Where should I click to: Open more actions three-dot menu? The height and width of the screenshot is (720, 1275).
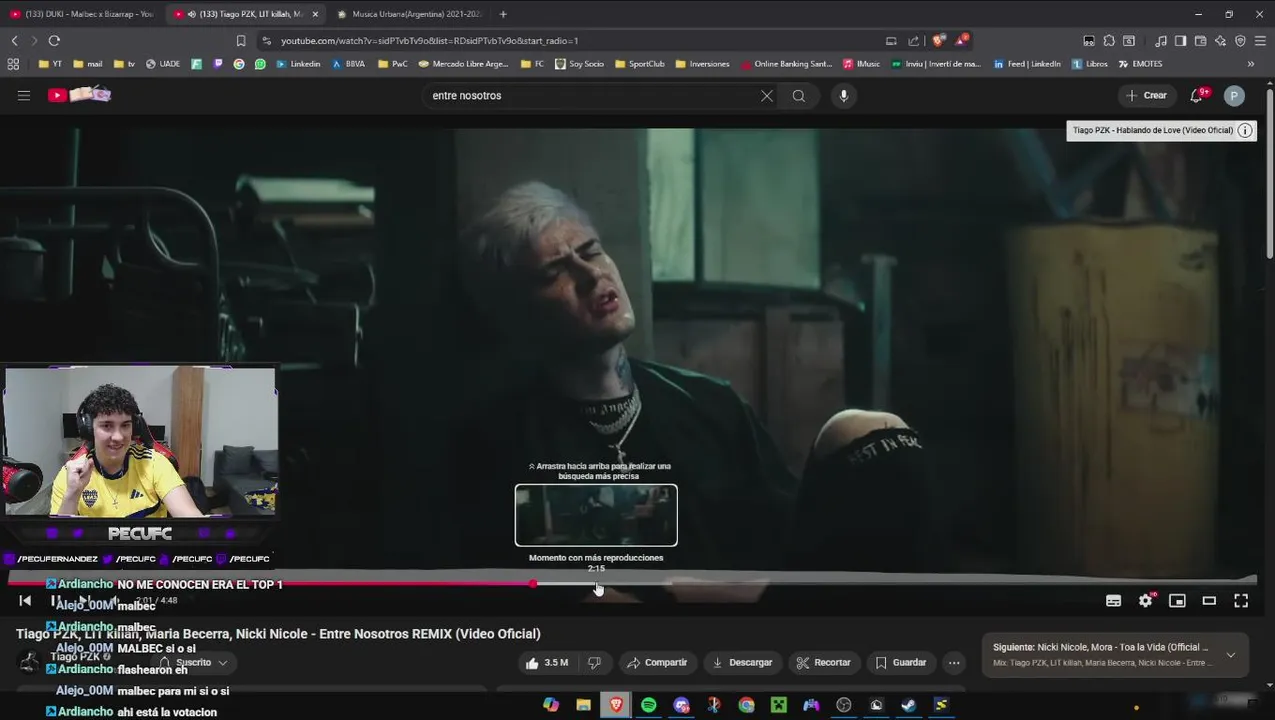[954, 662]
